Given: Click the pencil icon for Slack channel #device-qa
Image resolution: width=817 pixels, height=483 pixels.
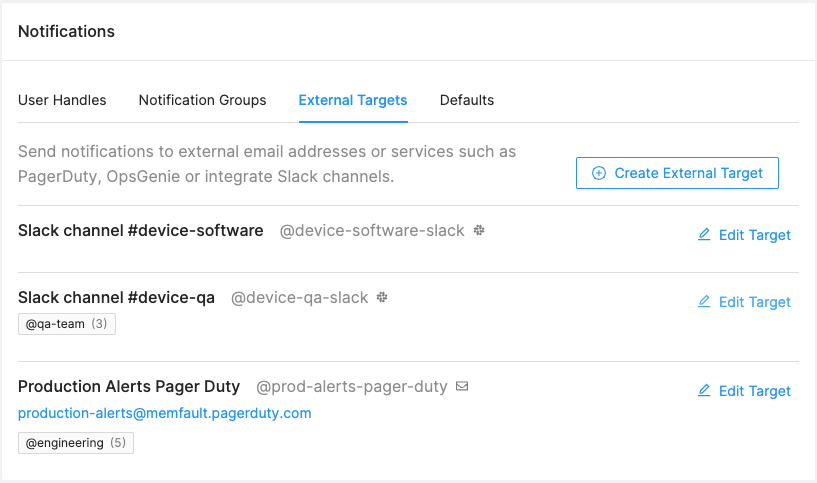Looking at the screenshot, I should click(704, 302).
